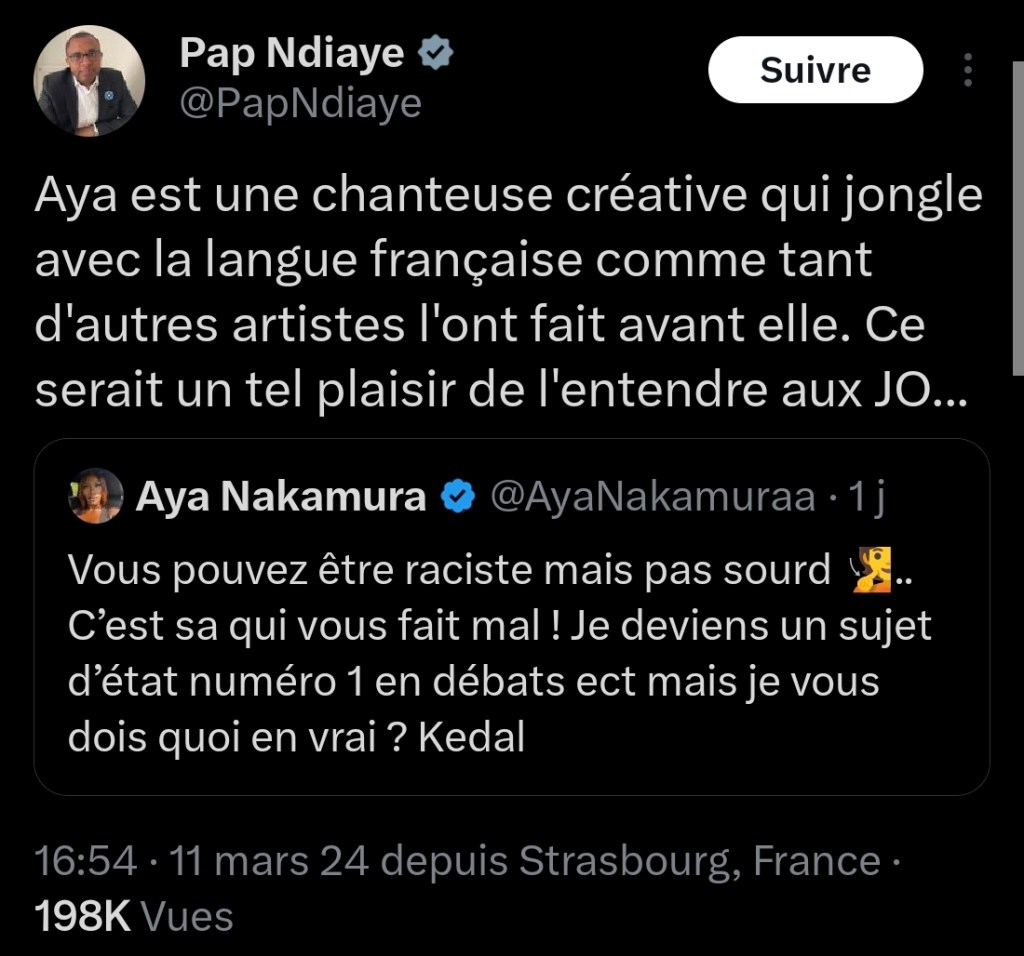This screenshot has width=1024, height=956.
Task: Open the @PapNdiaye handle link
Action: (x=300, y=103)
